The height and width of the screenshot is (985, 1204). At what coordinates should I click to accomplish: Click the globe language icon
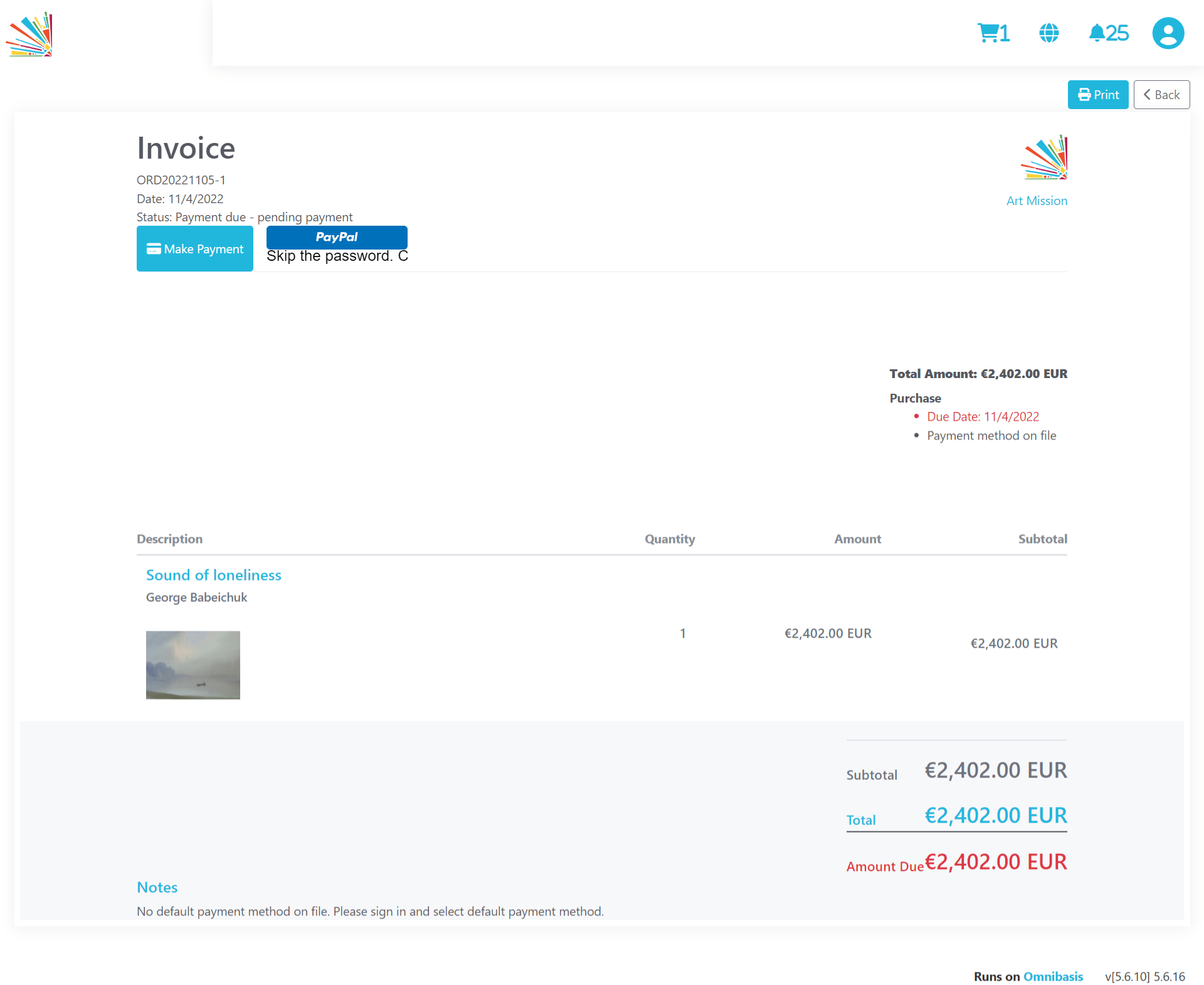[1048, 33]
